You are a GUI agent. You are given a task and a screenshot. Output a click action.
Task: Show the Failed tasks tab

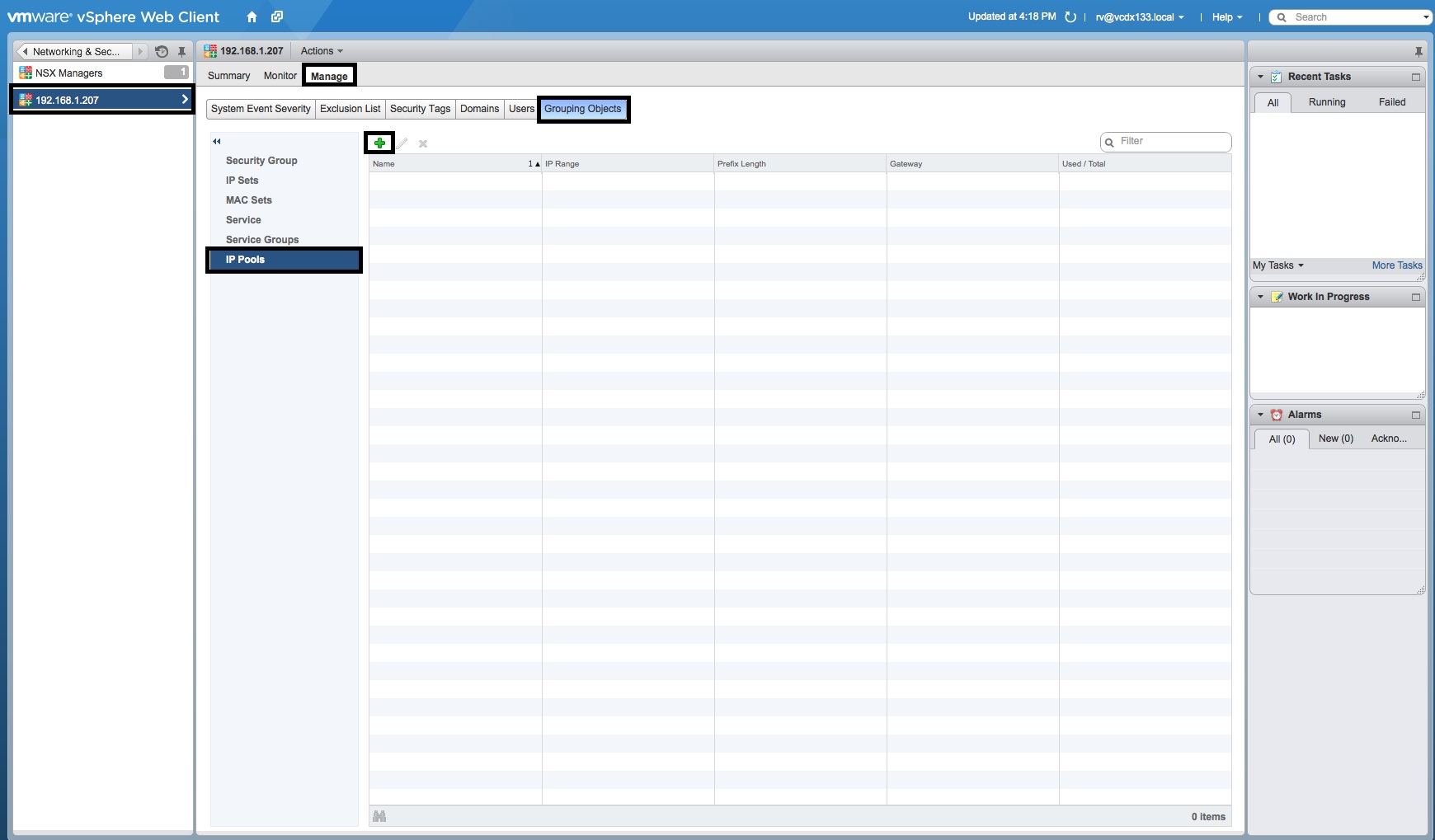pyautogui.click(x=1391, y=102)
